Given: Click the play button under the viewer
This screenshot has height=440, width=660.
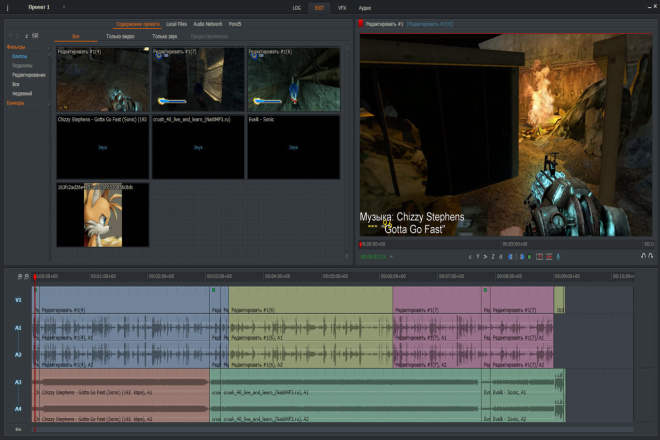Looking at the screenshot, I should point(485,256).
